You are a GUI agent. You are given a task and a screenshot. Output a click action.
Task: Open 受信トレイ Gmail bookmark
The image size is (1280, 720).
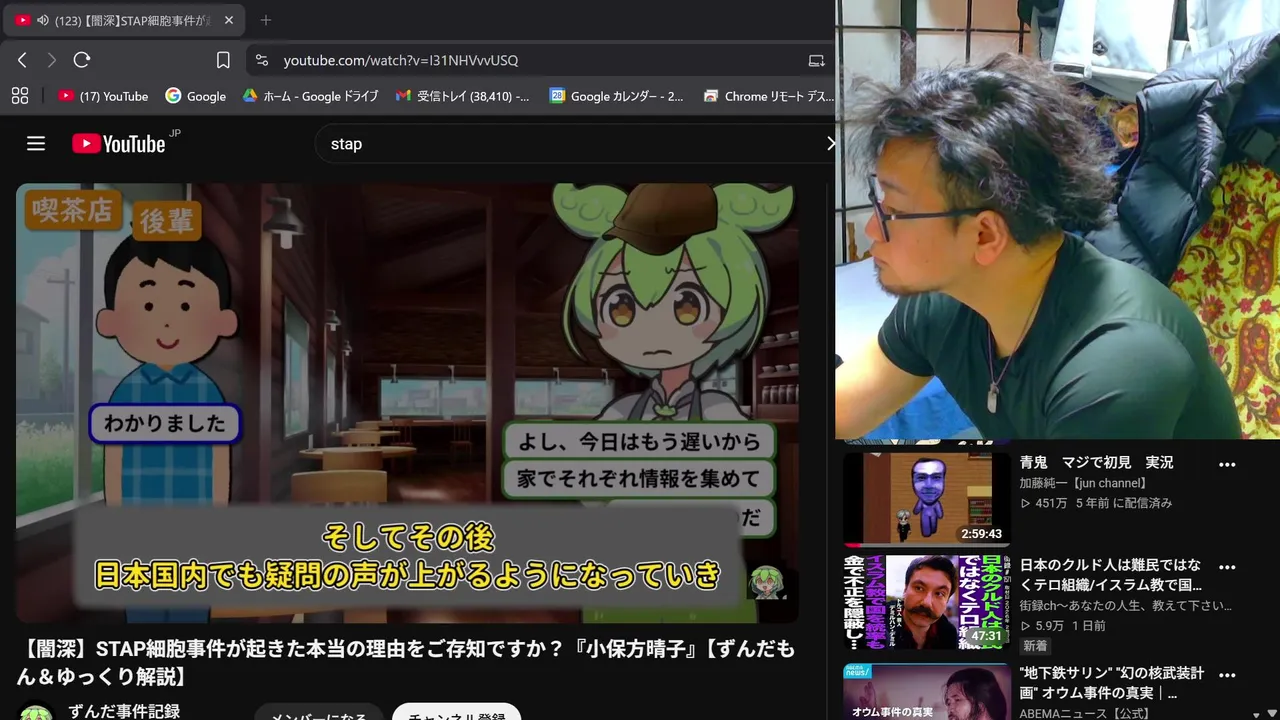pos(463,96)
